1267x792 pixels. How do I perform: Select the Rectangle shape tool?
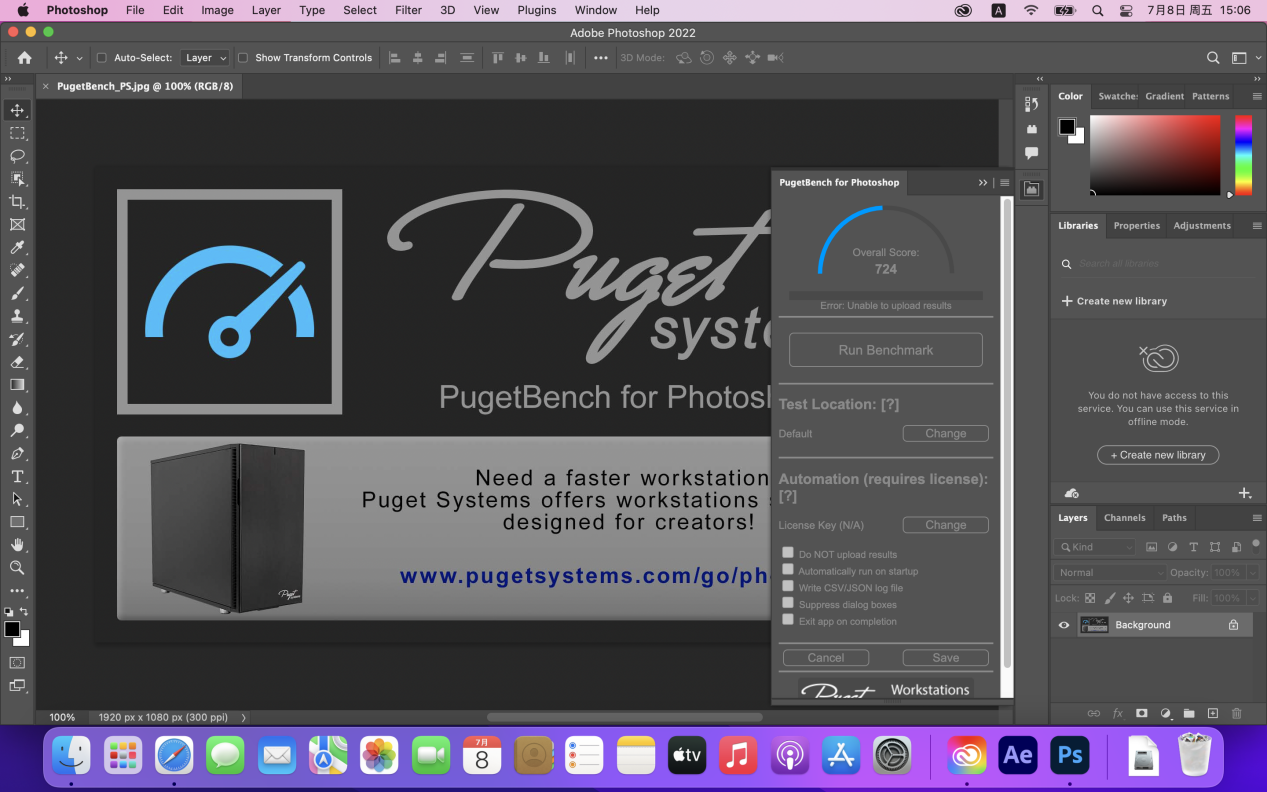(17, 522)
